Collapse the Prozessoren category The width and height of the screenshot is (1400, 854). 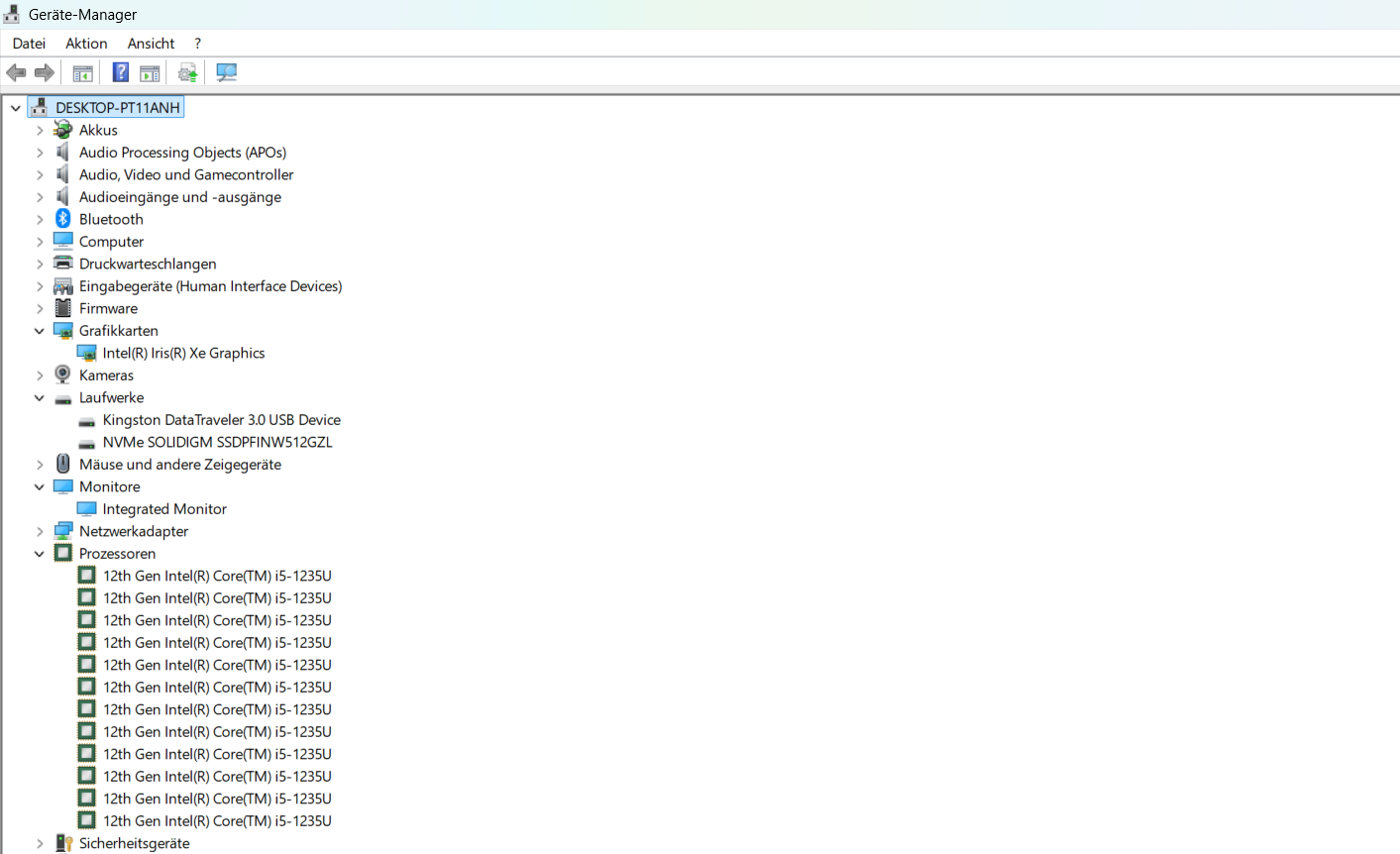(40, 554)
